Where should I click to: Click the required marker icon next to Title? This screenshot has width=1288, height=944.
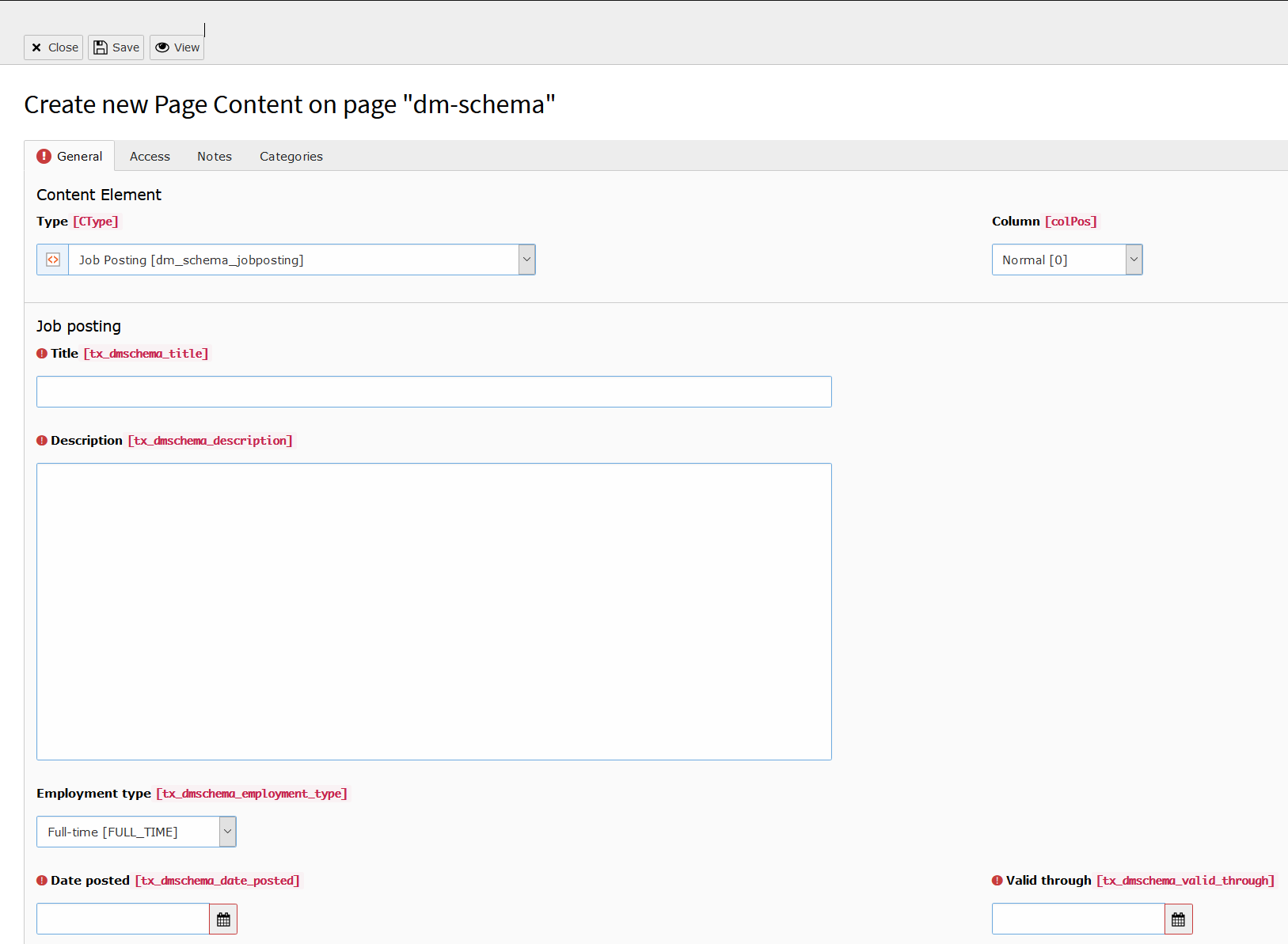click(x=42, y=354)
